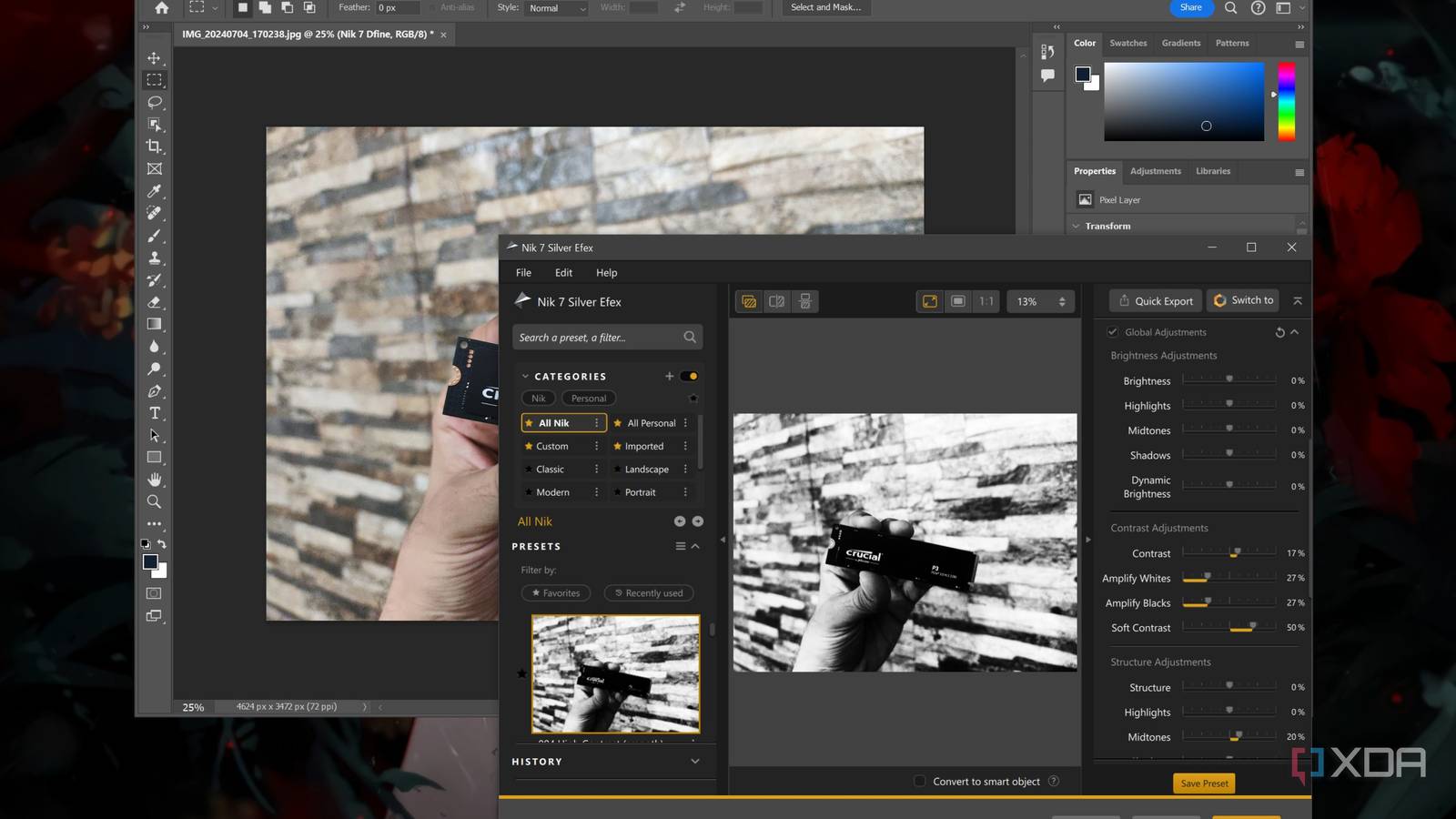Switch to the Swatches tab
The height and width of the screenshot is (819, 1456).
coord(1128,43)
